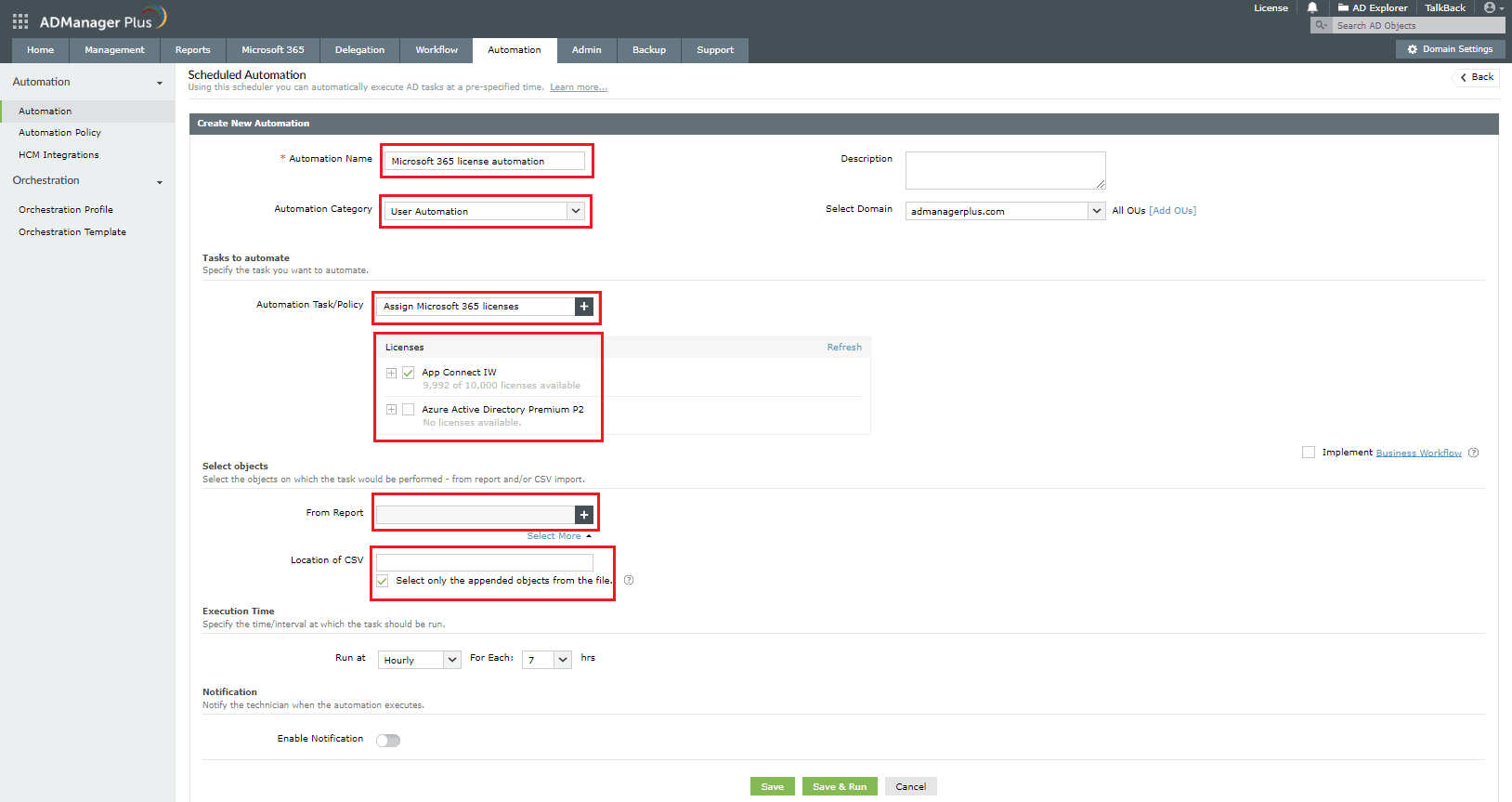Go to the Home tab
The image size is (1512, 802).
(40, 50)
